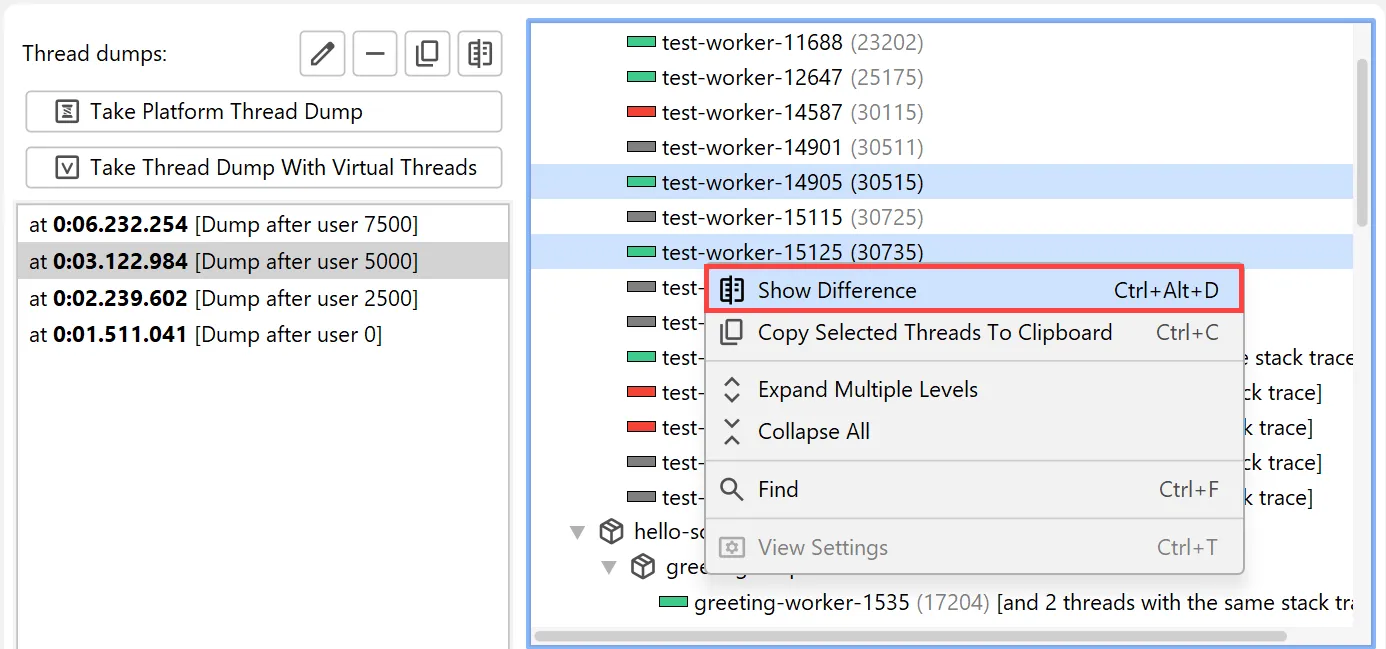
Task: Click the copy thread dump toolbar icon
Action: click(427, 54)
